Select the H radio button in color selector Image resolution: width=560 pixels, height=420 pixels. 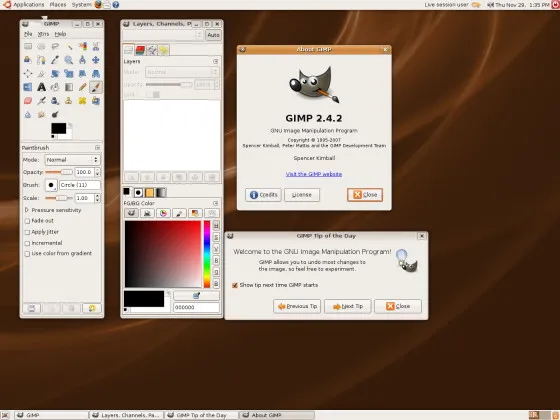point(216,225)
